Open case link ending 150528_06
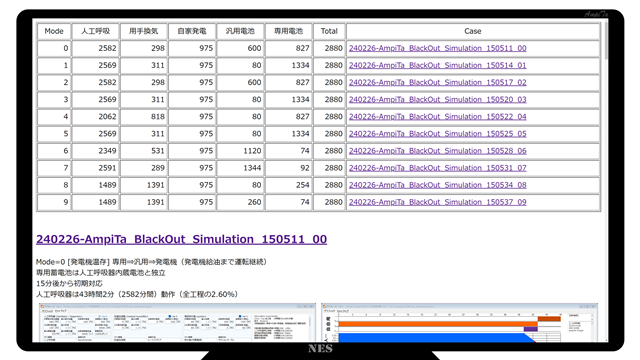 click(x=438, y=151)
